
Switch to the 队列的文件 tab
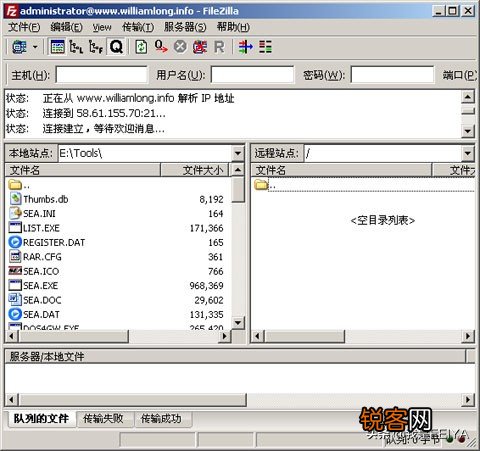(41, 419)
